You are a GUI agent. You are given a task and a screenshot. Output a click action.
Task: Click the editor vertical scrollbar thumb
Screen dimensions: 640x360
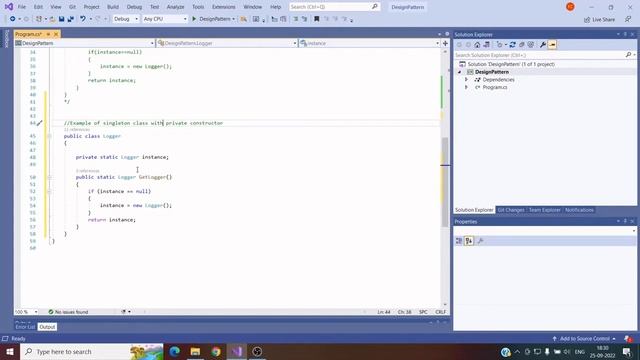click(445, 182)
